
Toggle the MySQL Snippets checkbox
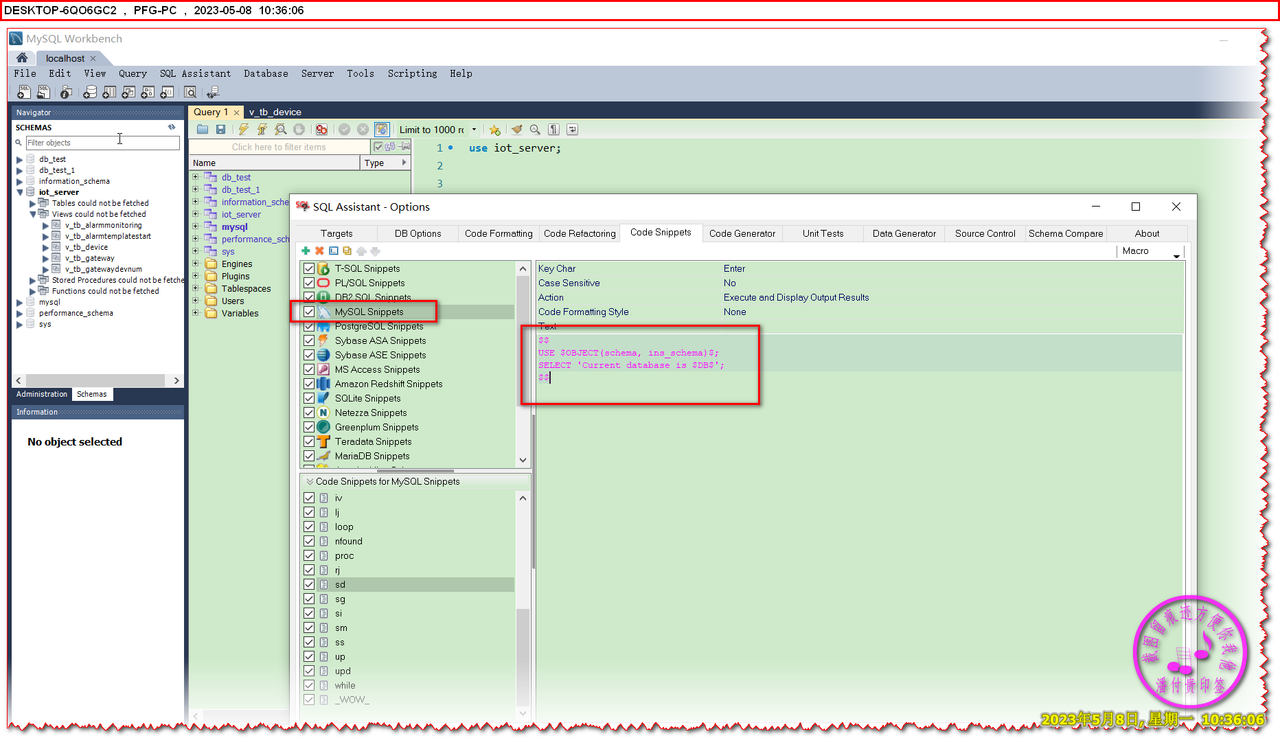pos(309,312)
